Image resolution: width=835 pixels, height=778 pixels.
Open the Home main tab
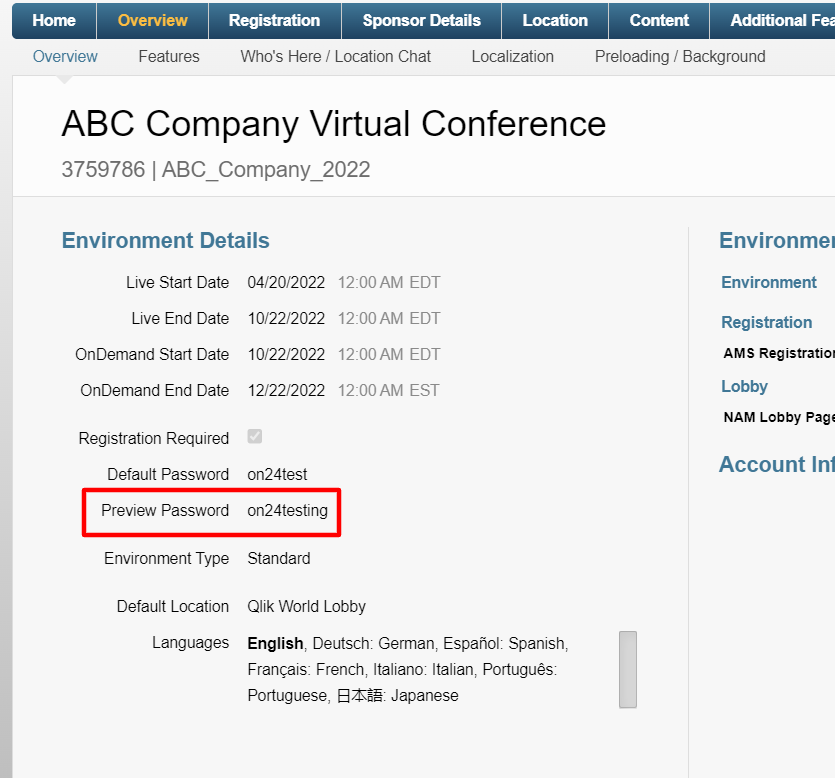pyautogui.click(x=54, y=21)
